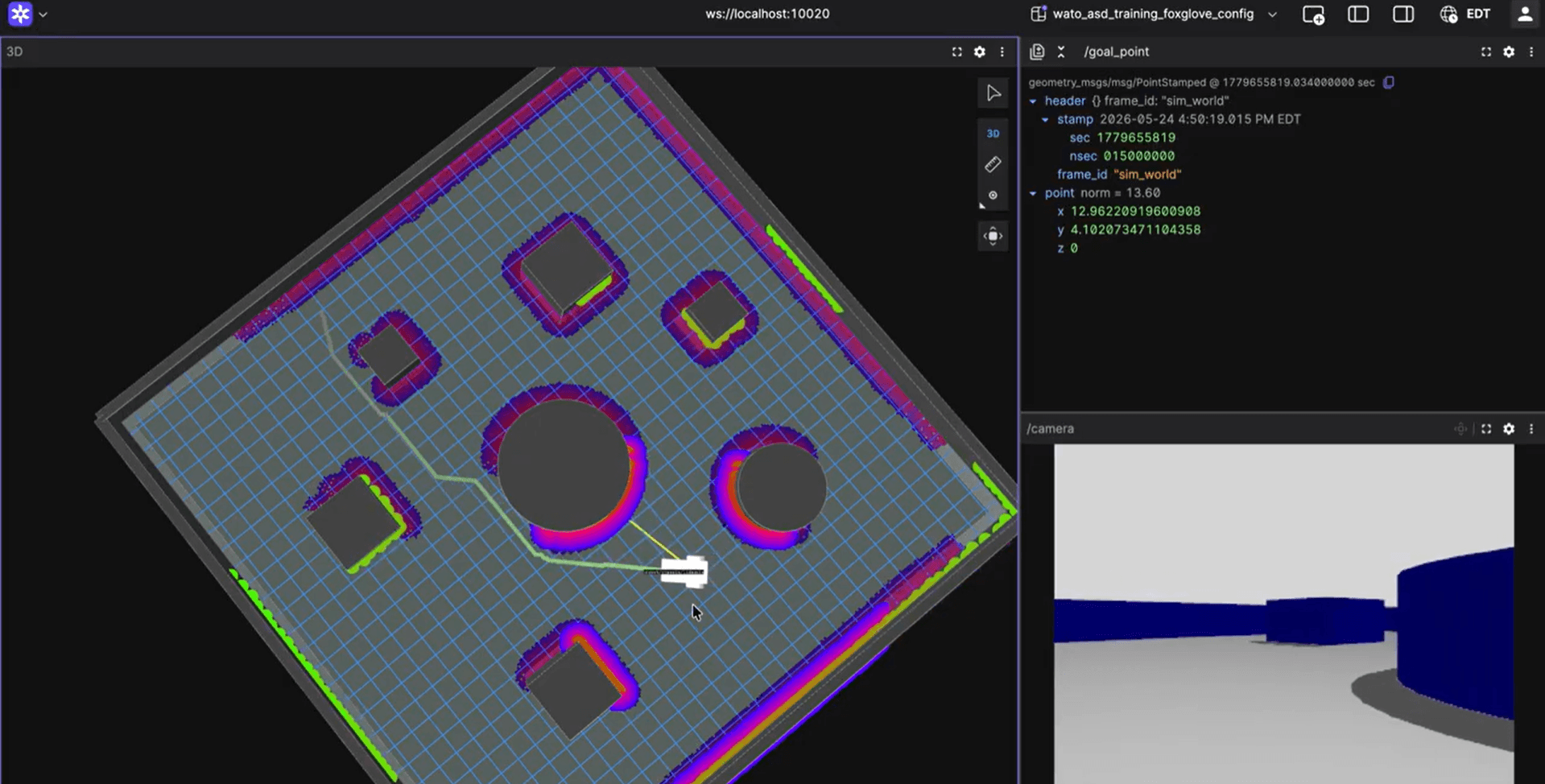Click the layout icon before config name

point(1039,14)
